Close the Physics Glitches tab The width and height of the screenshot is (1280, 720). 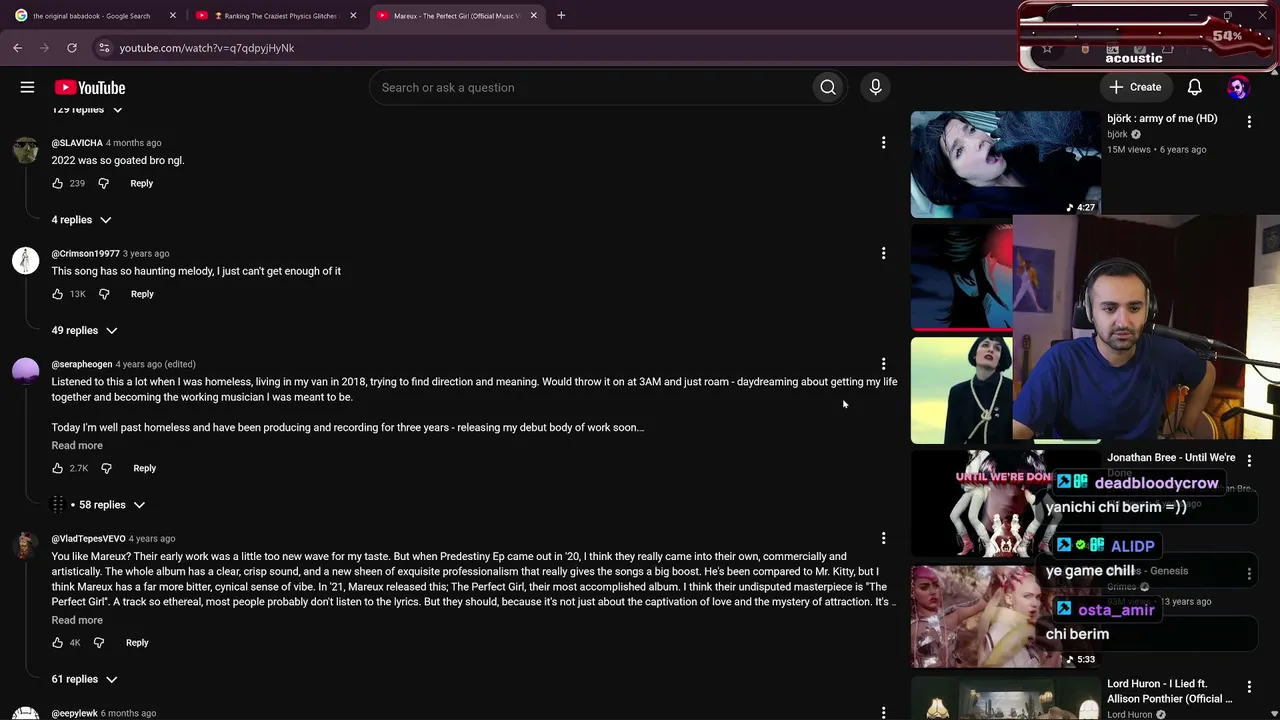pyautogui.click(x=353, y=15)
